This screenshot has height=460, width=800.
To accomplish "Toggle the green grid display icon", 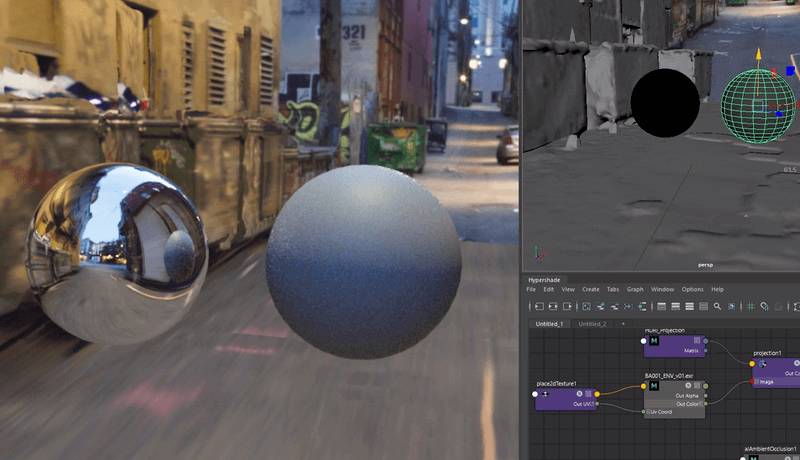I will [x=751, y=306].
